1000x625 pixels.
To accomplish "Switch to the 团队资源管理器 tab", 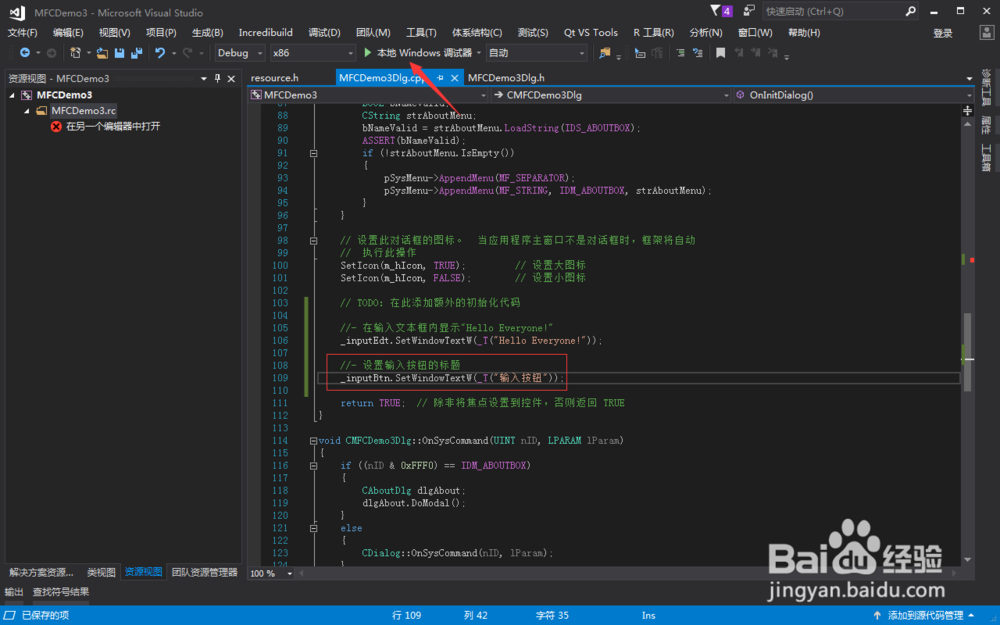I will 204,572.
